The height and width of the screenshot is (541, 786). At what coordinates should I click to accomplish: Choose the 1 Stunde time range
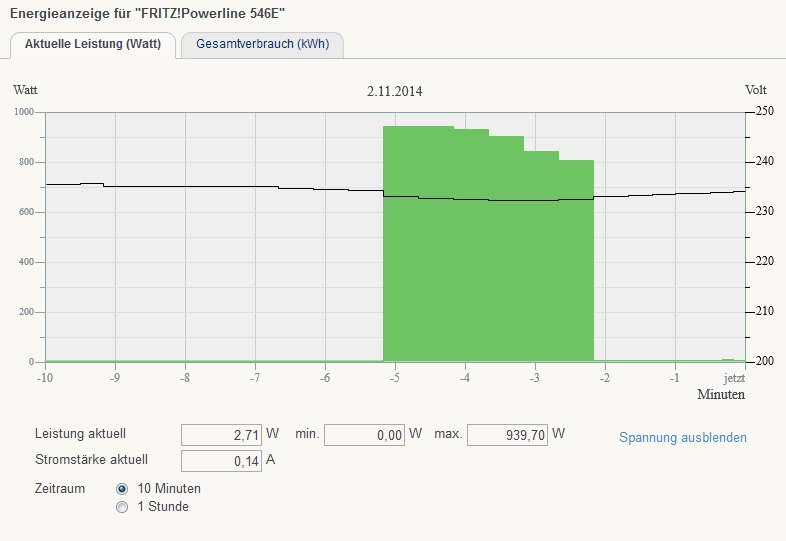tap(123, 507)
